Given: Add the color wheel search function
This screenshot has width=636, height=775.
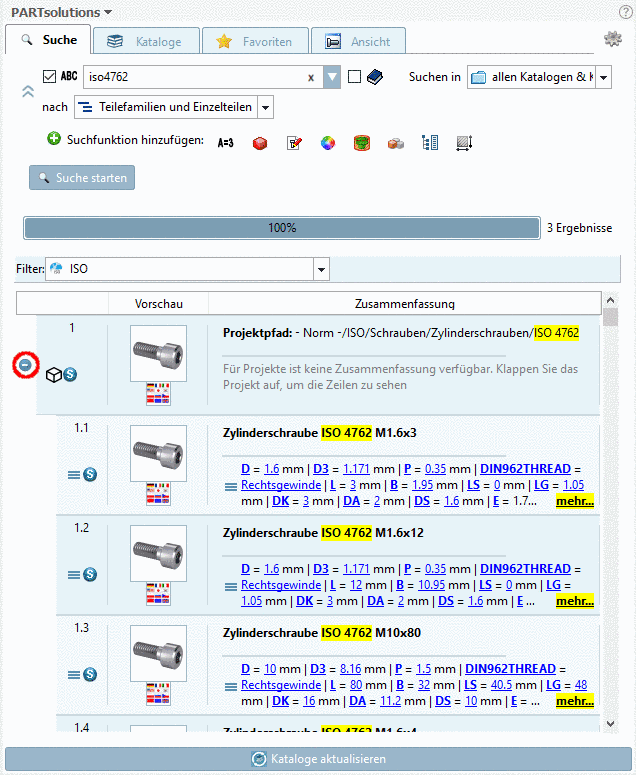Looking at the screenshot, I should pyautogui.click(x=327, y=143).
